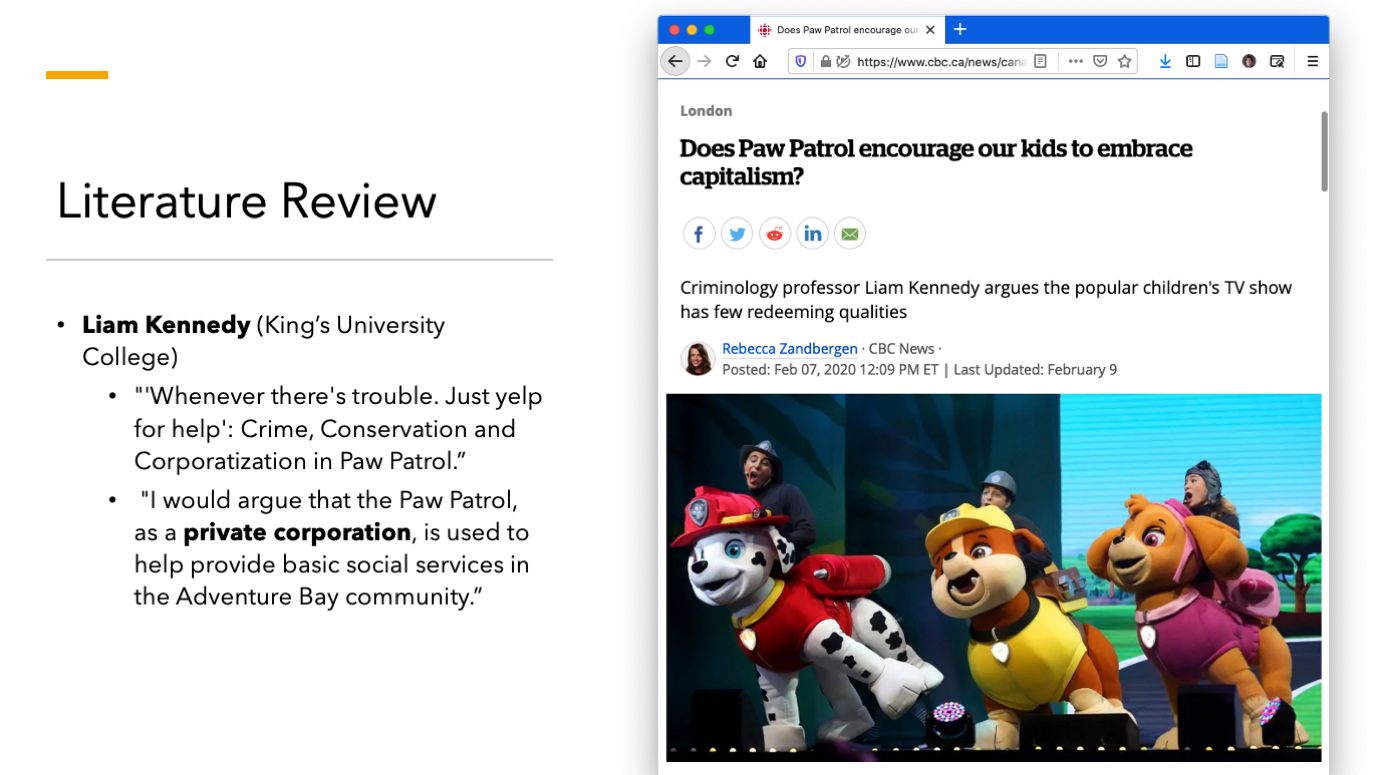Open the Firefox hamburger menu
This screenshot has height=775, width=1378.
pos(1313,61)
